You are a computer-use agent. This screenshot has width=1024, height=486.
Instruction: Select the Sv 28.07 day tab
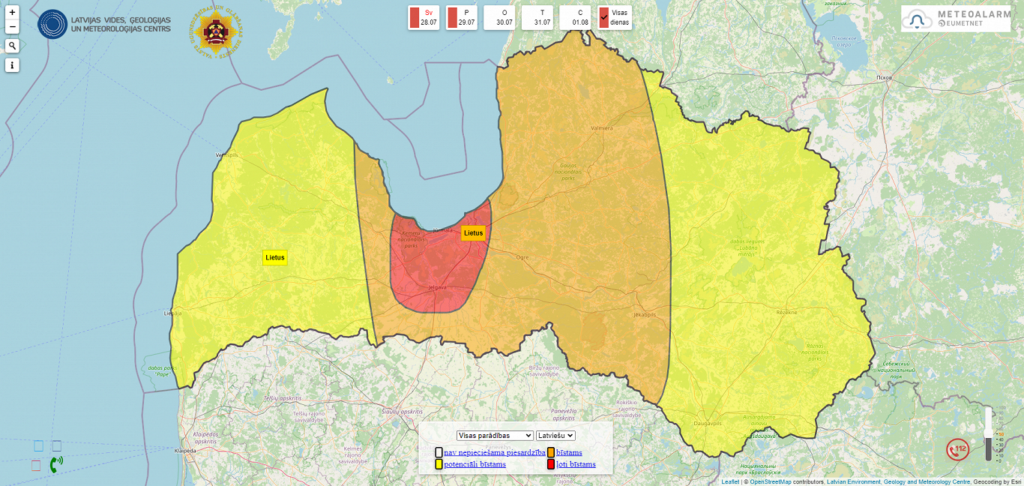[423, 18]
